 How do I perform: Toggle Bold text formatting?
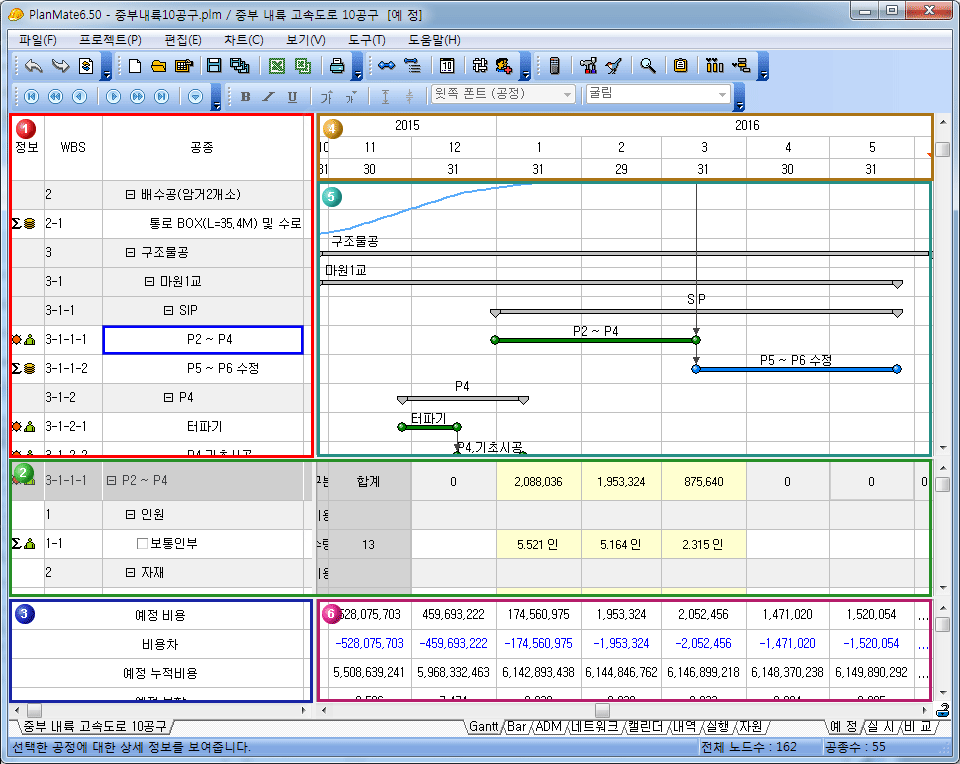[246, 96]
